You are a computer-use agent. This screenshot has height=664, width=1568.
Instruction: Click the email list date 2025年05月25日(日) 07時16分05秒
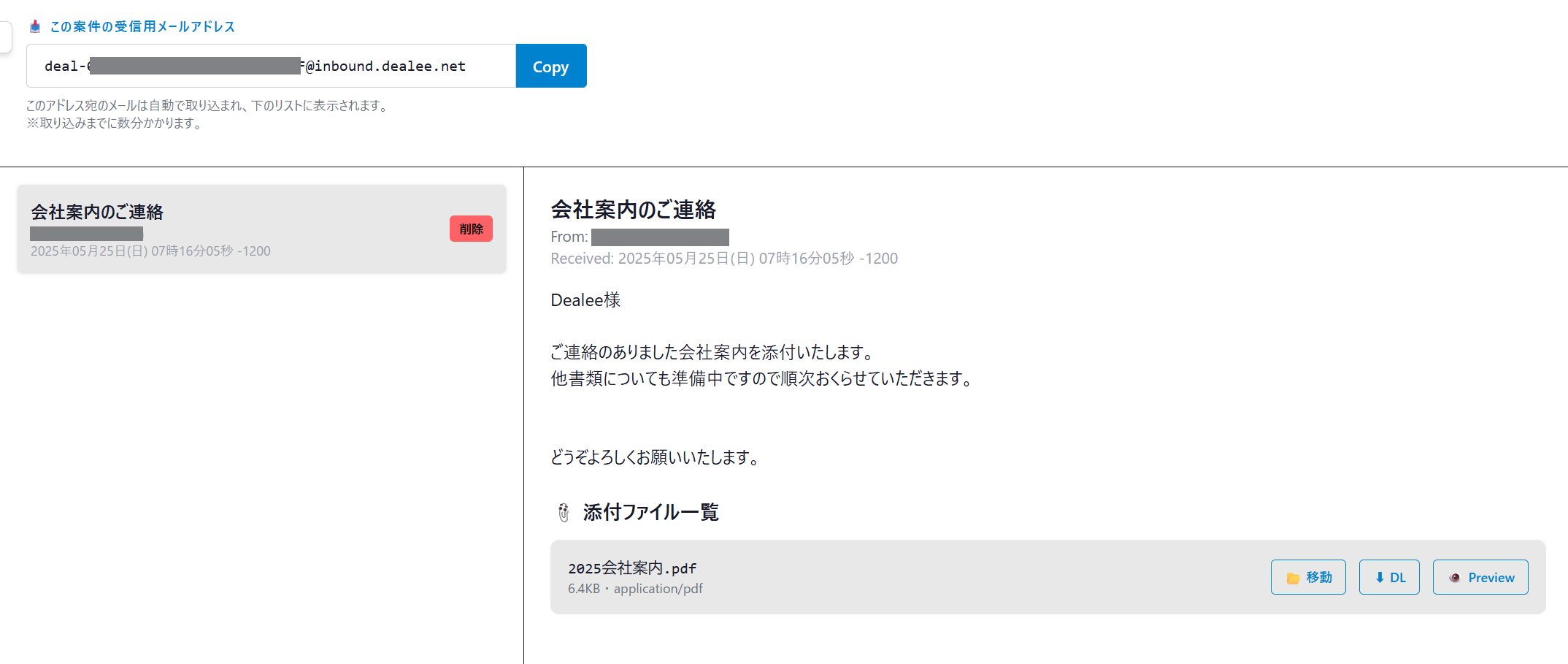click(150, 251)
